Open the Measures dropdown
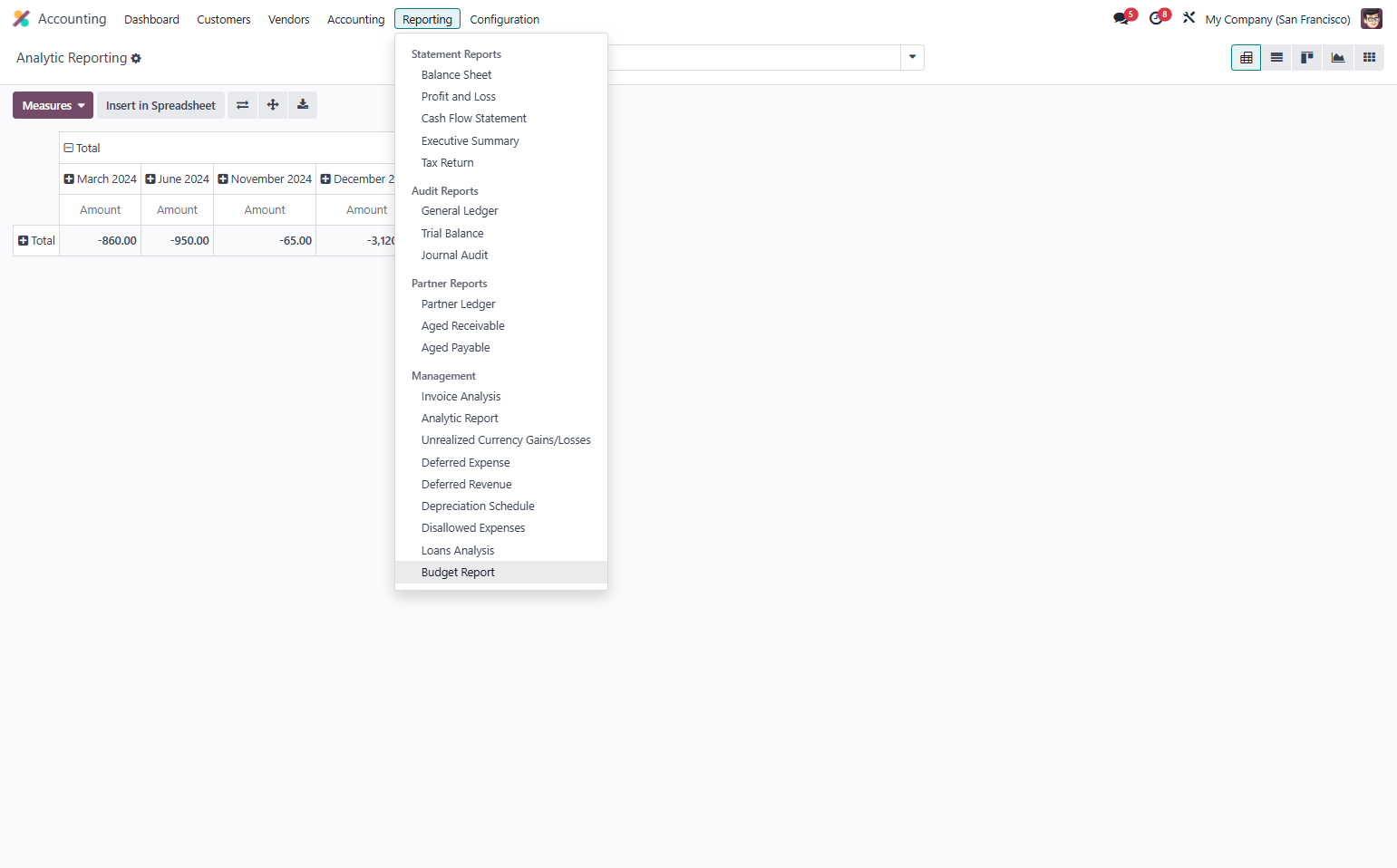The width and height of the screenshot is (1397, 868). click(x=53, y=105)
